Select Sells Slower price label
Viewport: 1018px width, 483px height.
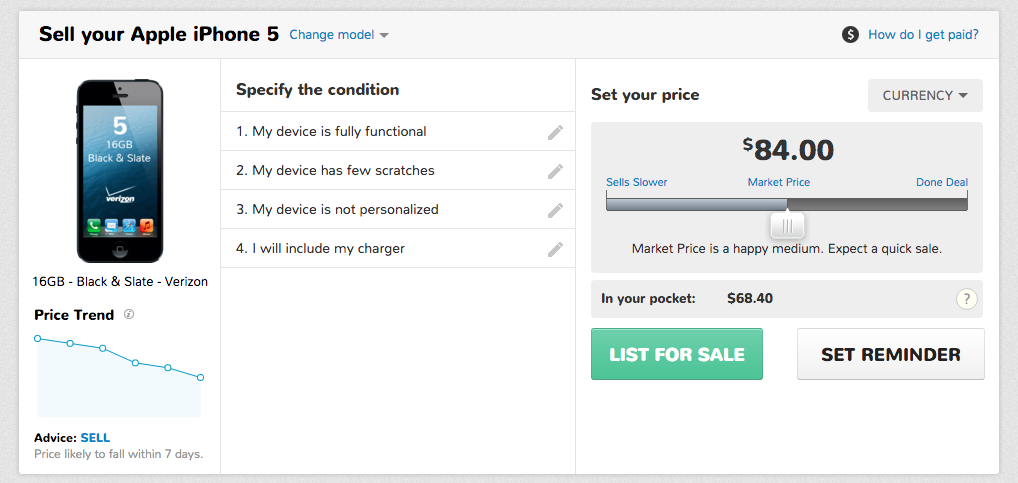[637, 183]
